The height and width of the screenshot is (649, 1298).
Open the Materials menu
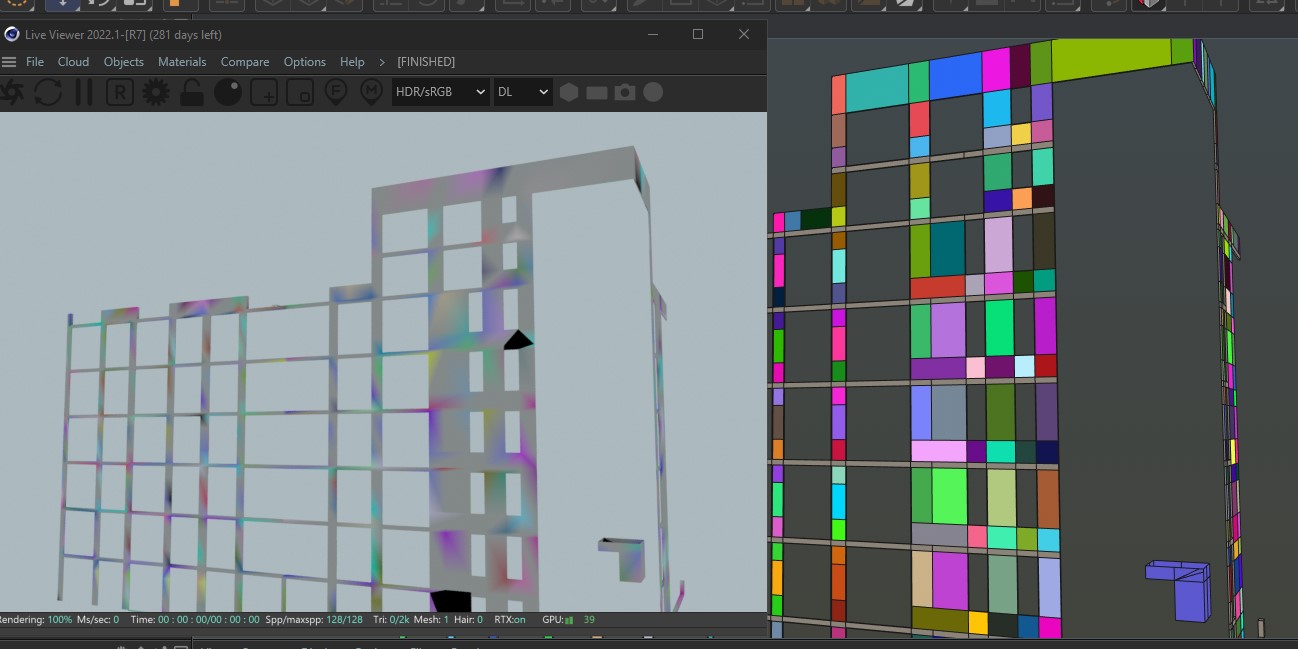(x=182, y=62)
